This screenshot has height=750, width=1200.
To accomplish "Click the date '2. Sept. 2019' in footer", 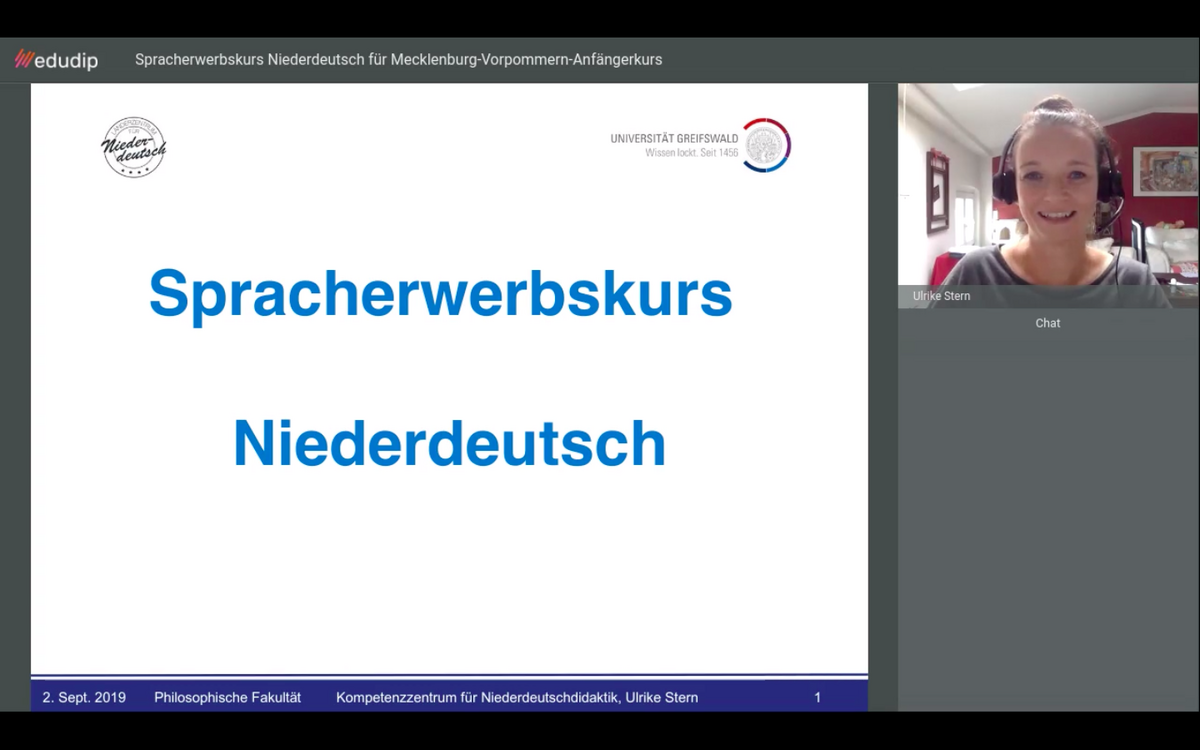I will click(x=84, y=697).
